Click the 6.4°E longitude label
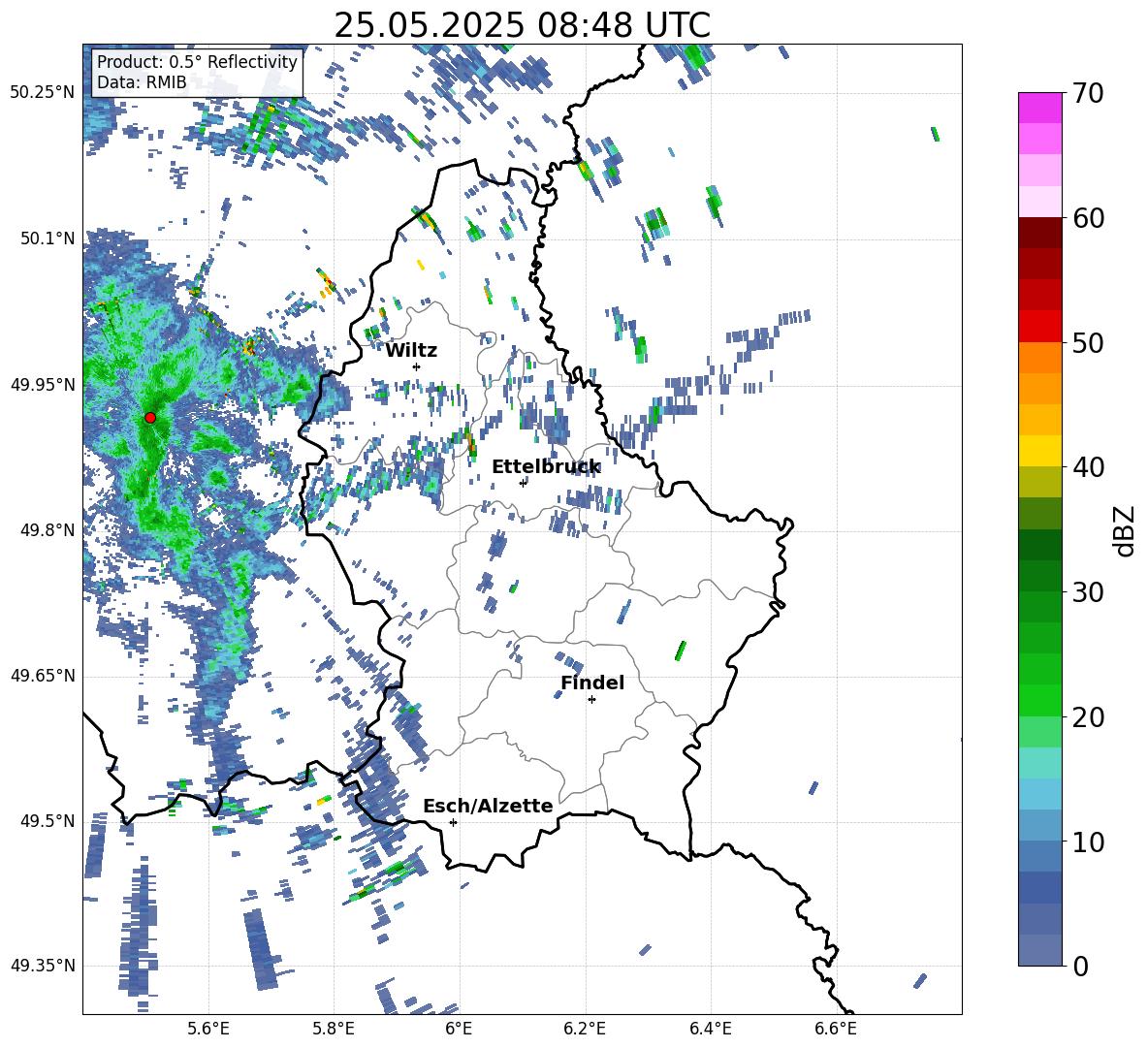The width and height of the screenshot is (1148, 1048). click(710, 1029)
